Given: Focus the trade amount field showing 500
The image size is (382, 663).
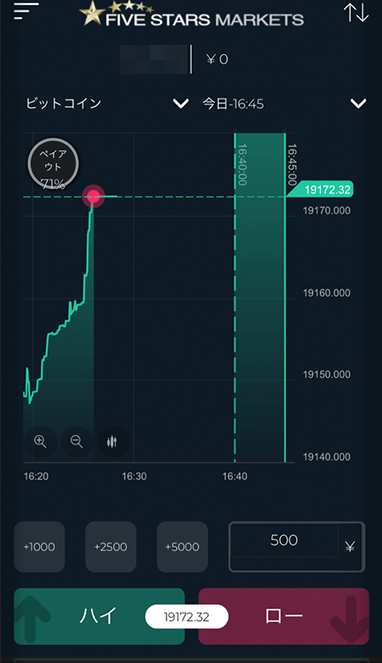Looking at the screenshot, I should pyautogui.click(x=284, y=540).
